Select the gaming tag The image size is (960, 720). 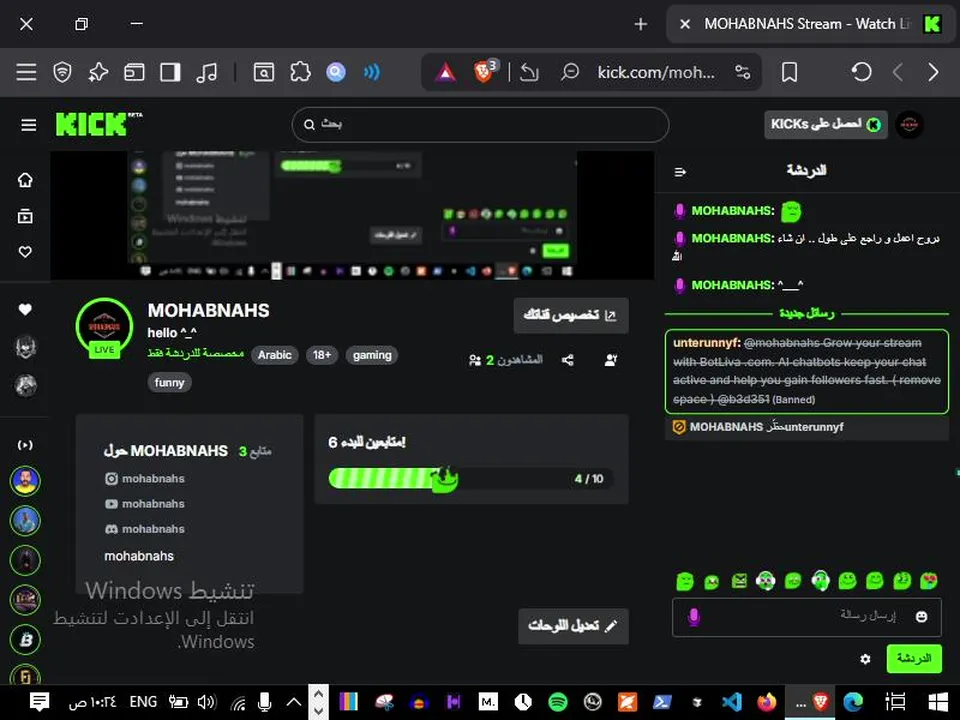[372, 355]
